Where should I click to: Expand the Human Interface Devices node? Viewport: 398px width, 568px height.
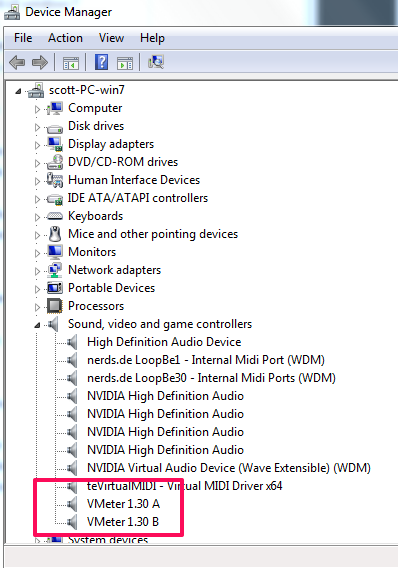(x=37, y=181)
